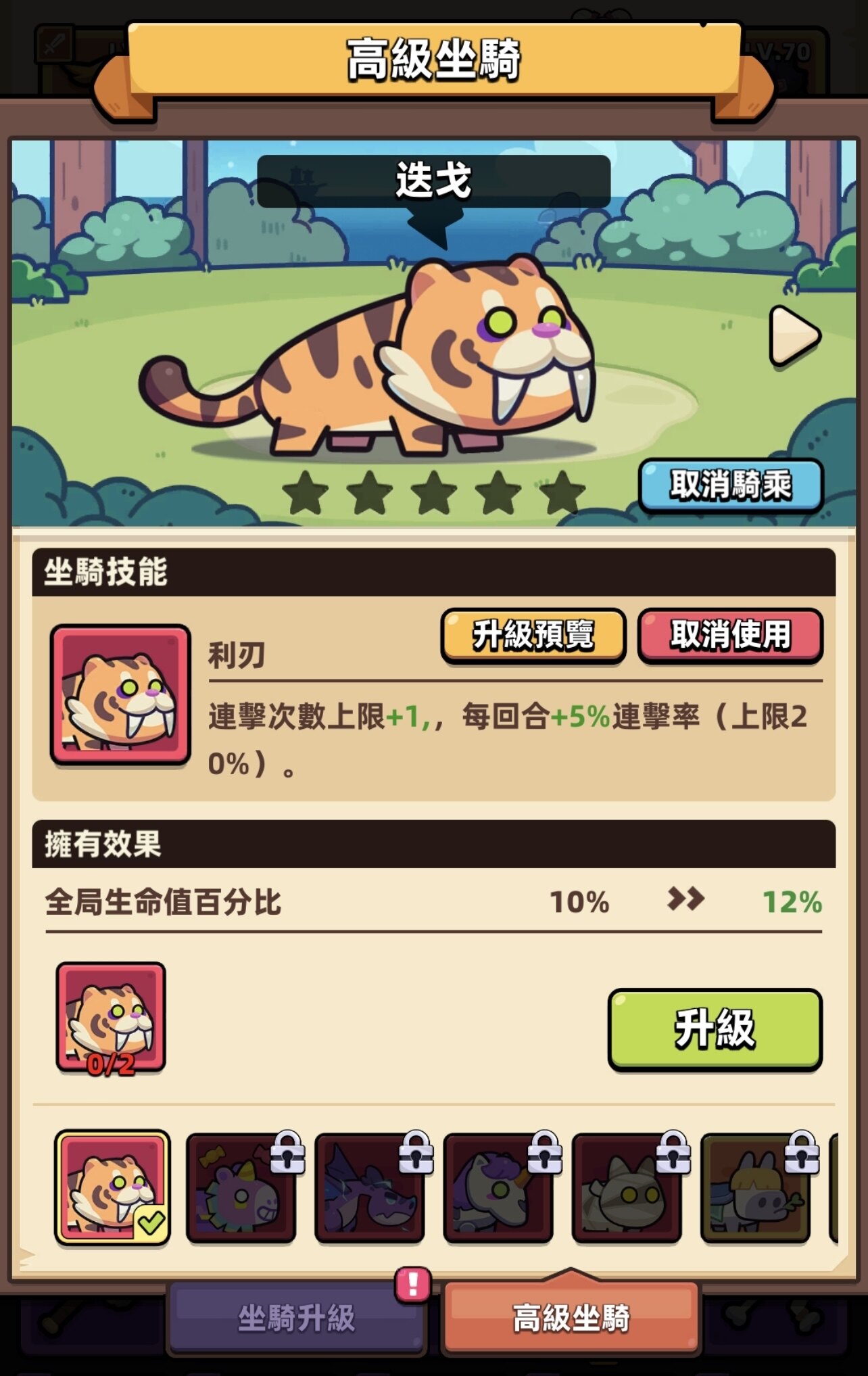The image size is (868, 1376).
Task: Click 取消使用 to disable the skill
Action: (730, 635)
